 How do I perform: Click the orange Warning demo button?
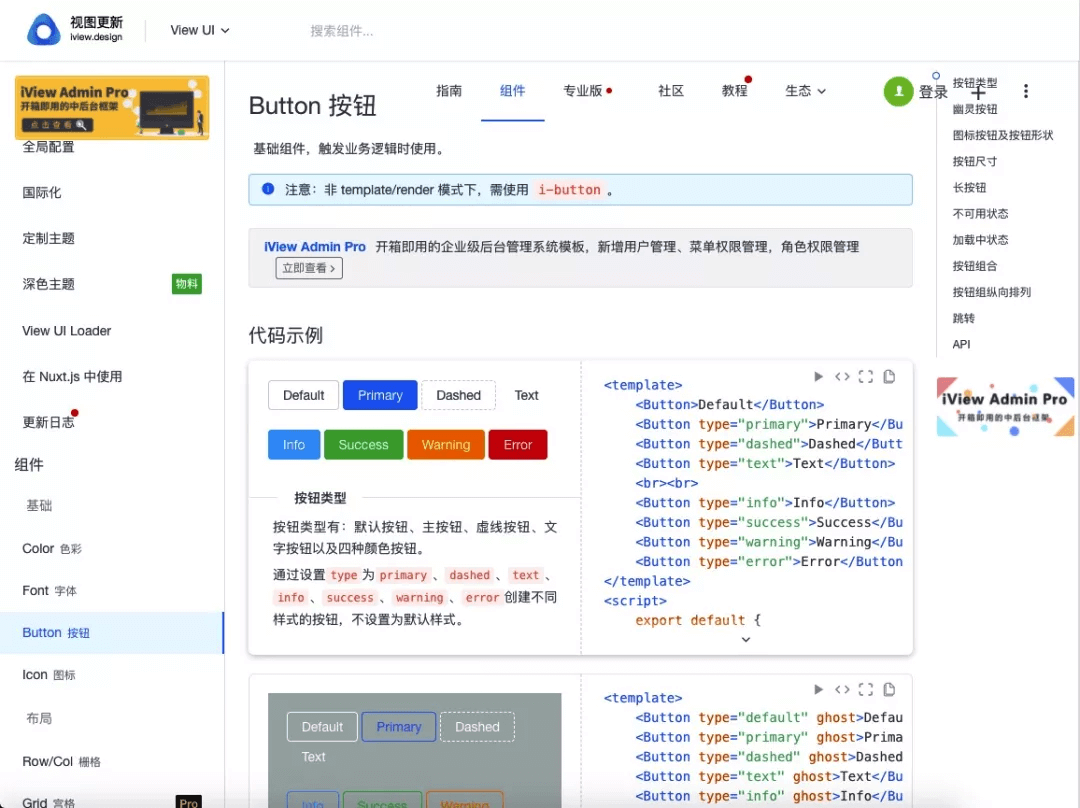pos(446,445)
